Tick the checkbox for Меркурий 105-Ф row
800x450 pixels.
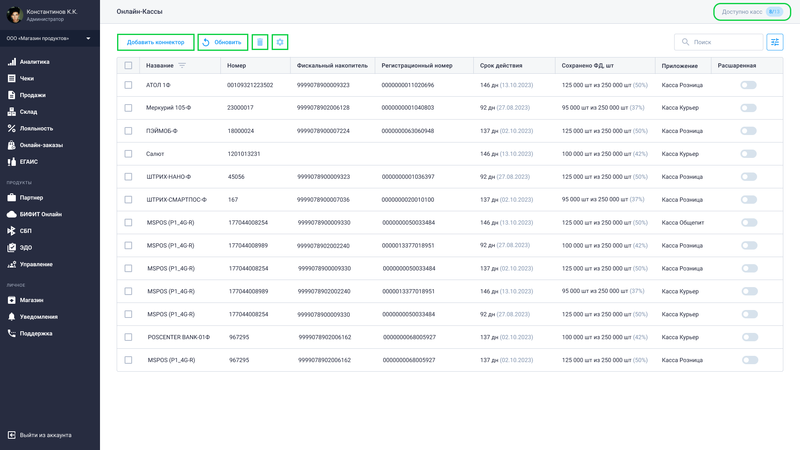tap(128, 108)
